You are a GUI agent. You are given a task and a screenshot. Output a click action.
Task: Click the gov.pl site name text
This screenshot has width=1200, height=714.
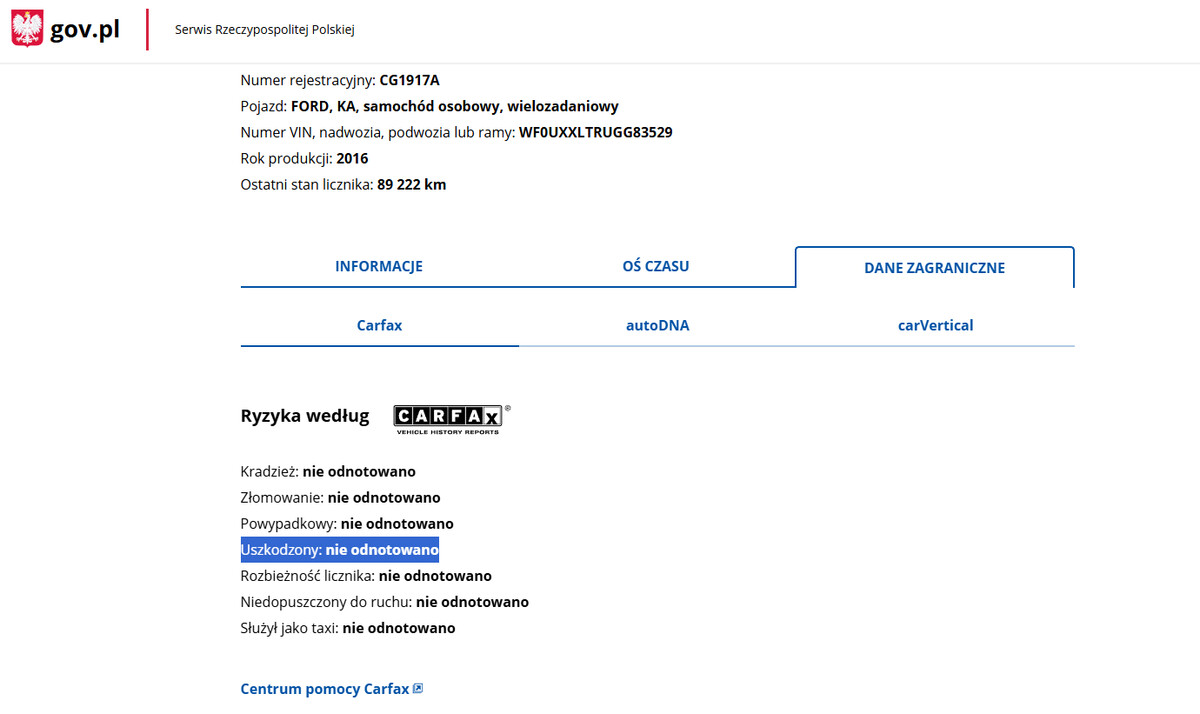(x=85, y=30)
